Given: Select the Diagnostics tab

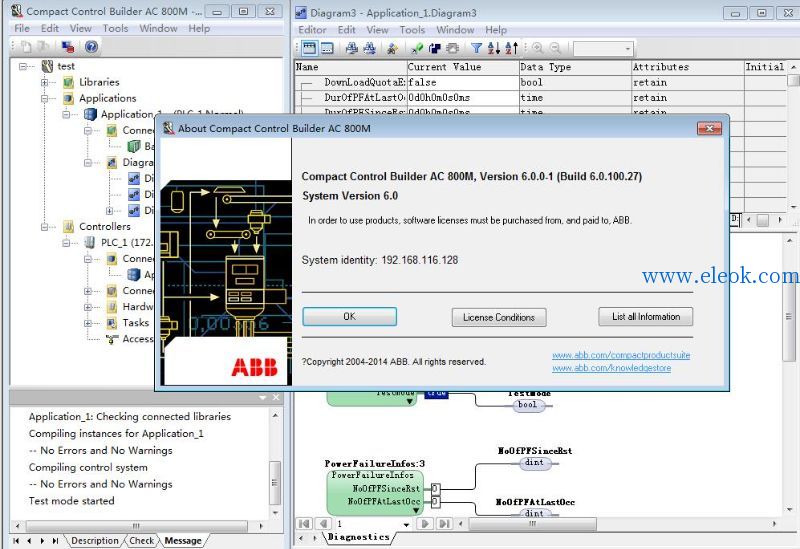Looking at the screenshot, I should [358, 537].
